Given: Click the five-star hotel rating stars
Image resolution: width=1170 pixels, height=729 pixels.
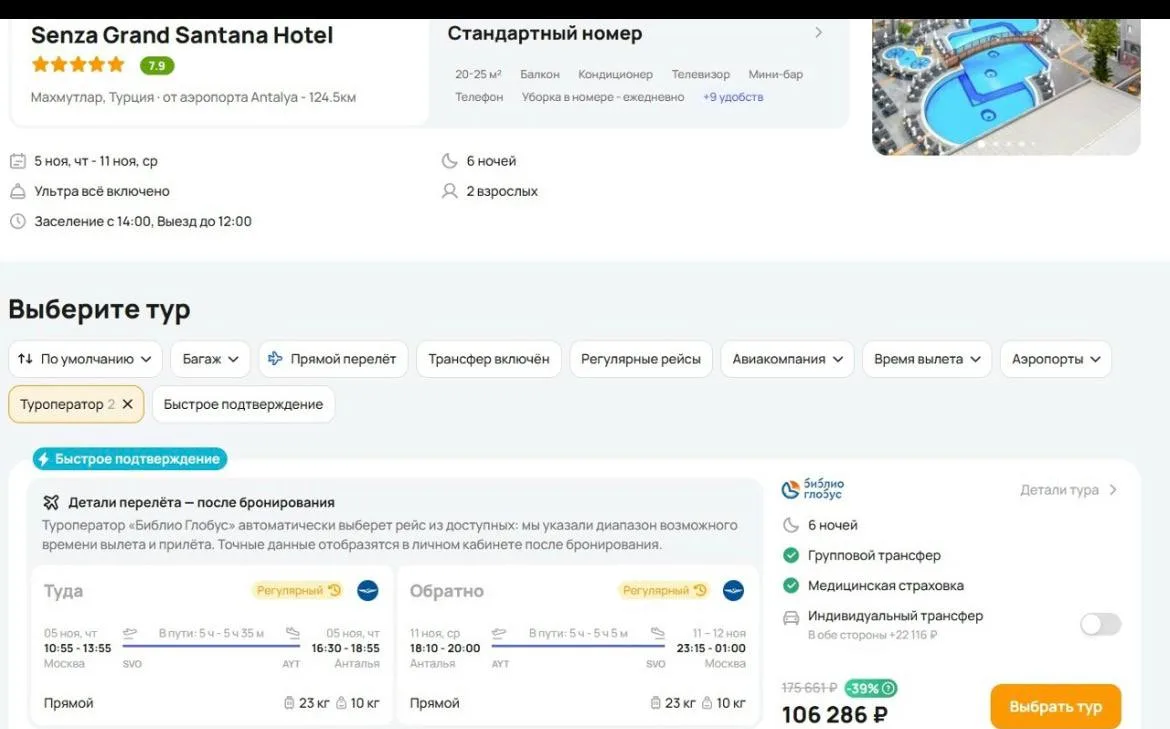Looking at the screenshot, I should [78, 65].
